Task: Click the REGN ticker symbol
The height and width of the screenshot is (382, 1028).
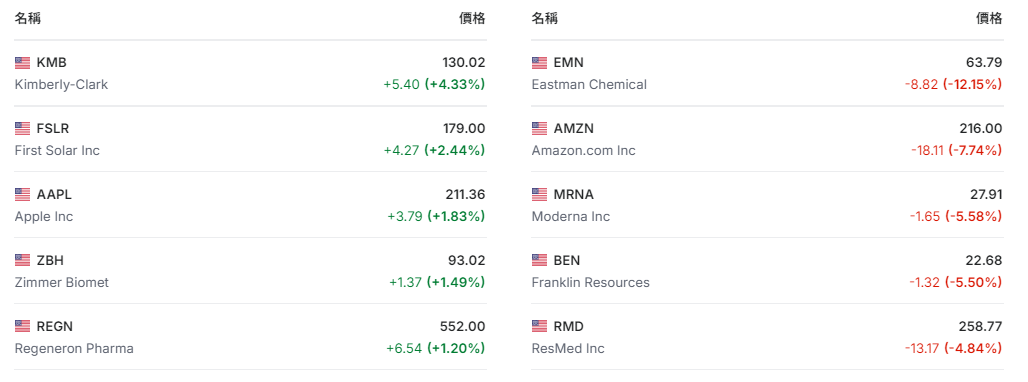Action: (54, 326)
